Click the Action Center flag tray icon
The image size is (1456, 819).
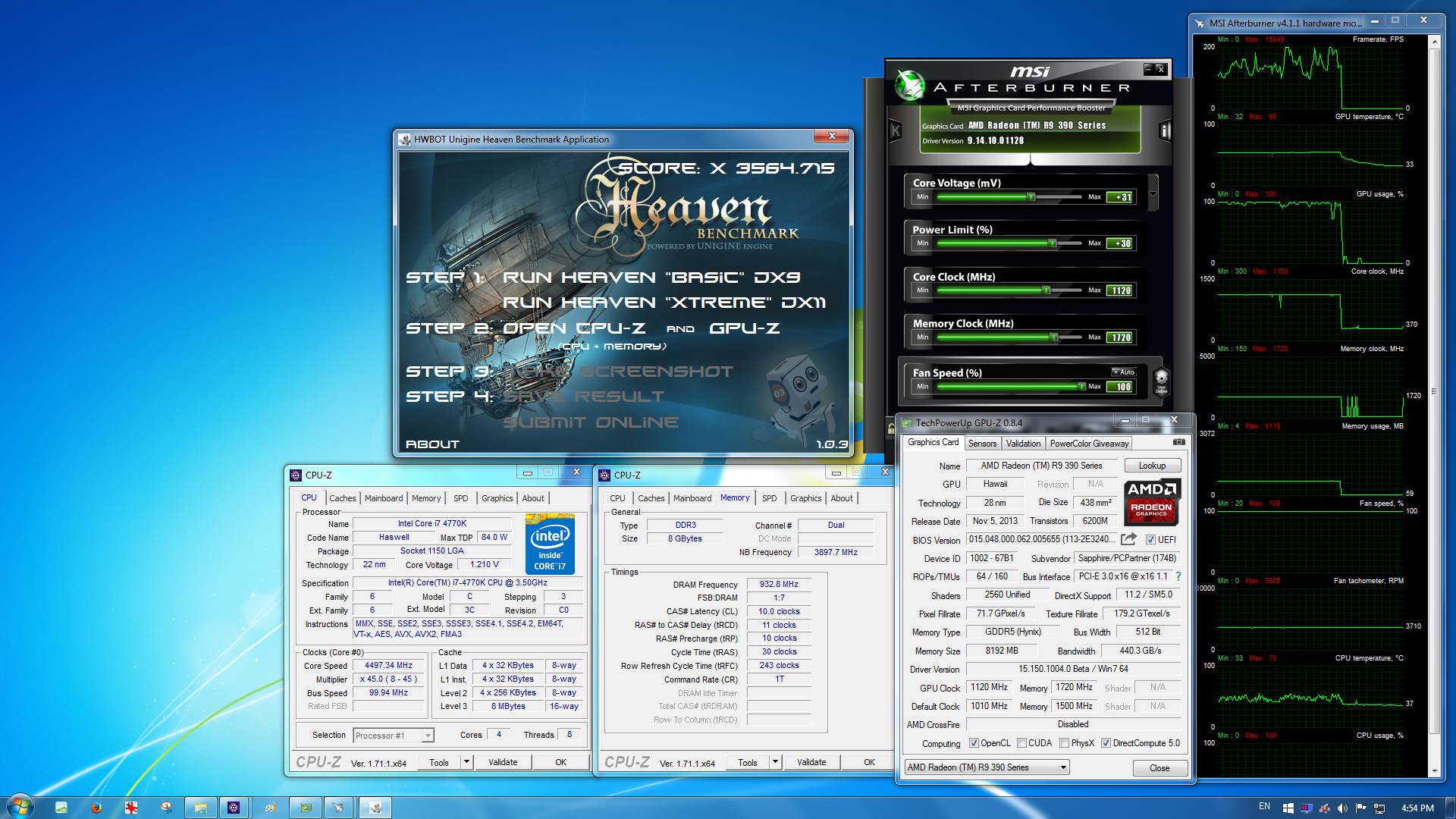pyautogui.click(x=1360, y=808)
